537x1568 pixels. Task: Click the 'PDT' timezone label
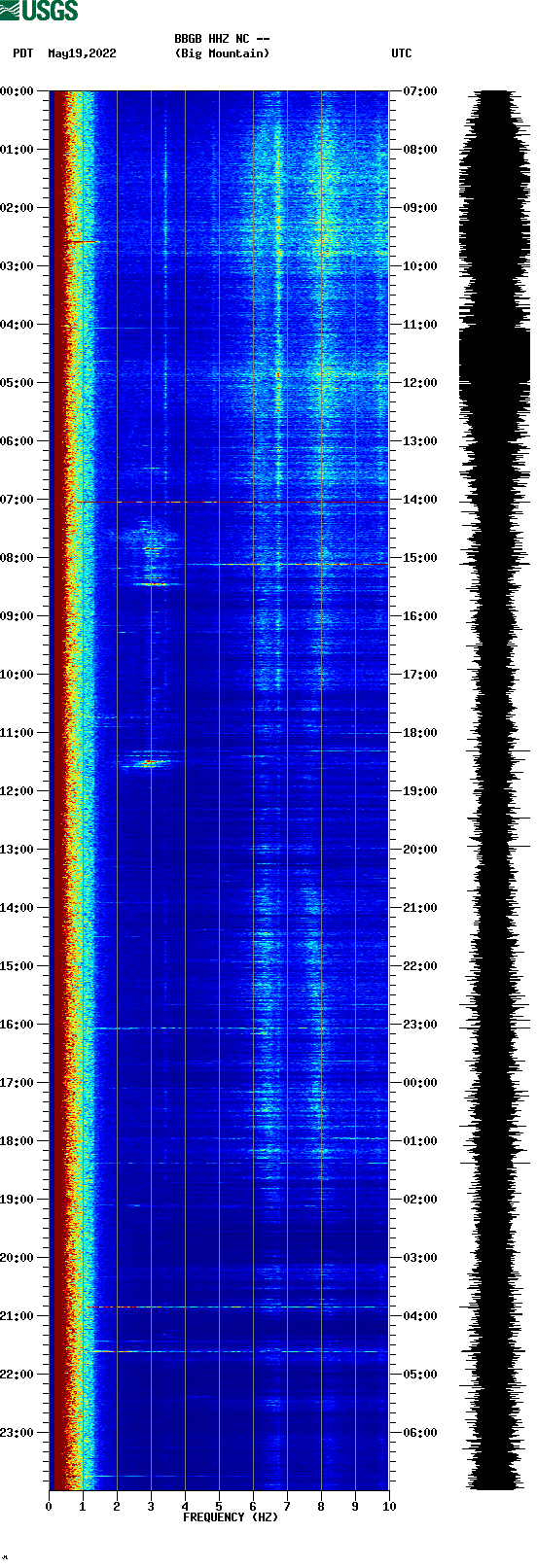tap(22, 53)
